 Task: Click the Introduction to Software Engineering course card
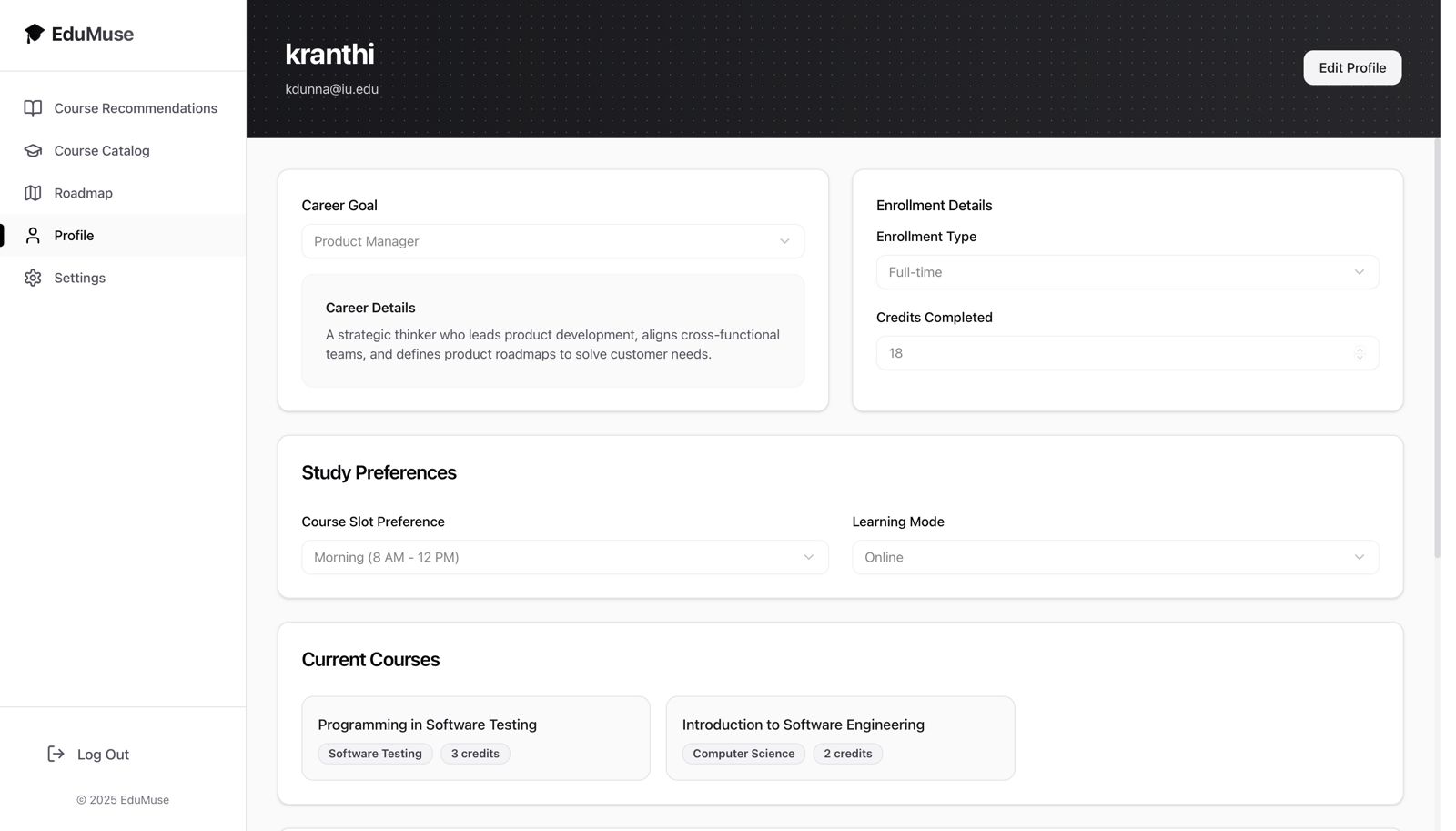coord(840,738)
